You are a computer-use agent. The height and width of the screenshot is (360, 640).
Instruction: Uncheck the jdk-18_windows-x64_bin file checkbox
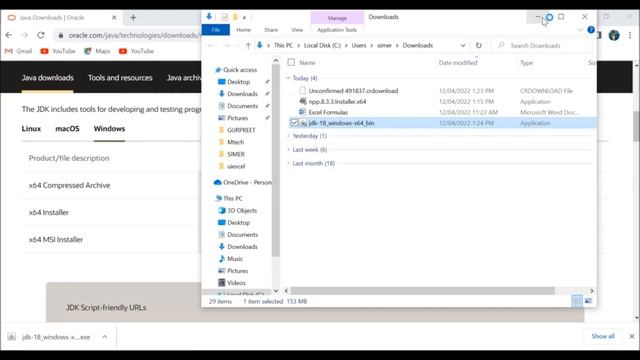(294, 123)
